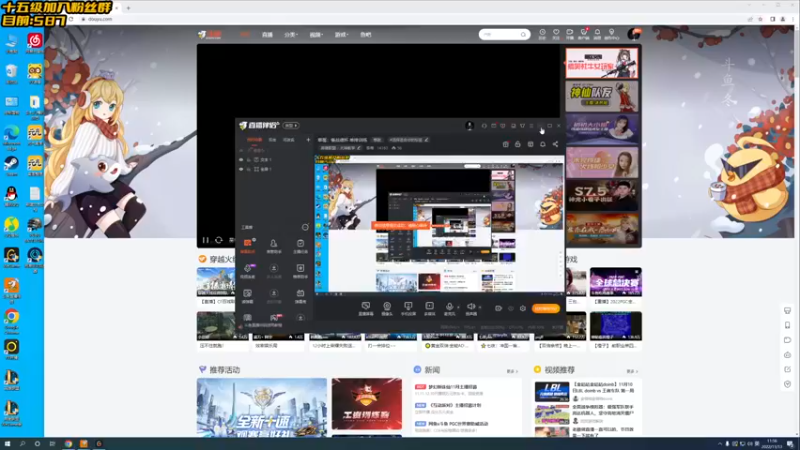
Task: Click the menu lines icon in the streaming app title bar
Action: click(x=531, y=126)
